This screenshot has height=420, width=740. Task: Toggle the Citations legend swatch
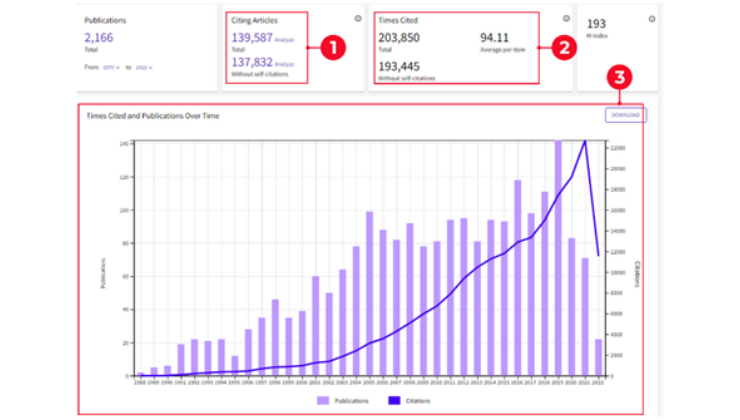click(394, 401)
